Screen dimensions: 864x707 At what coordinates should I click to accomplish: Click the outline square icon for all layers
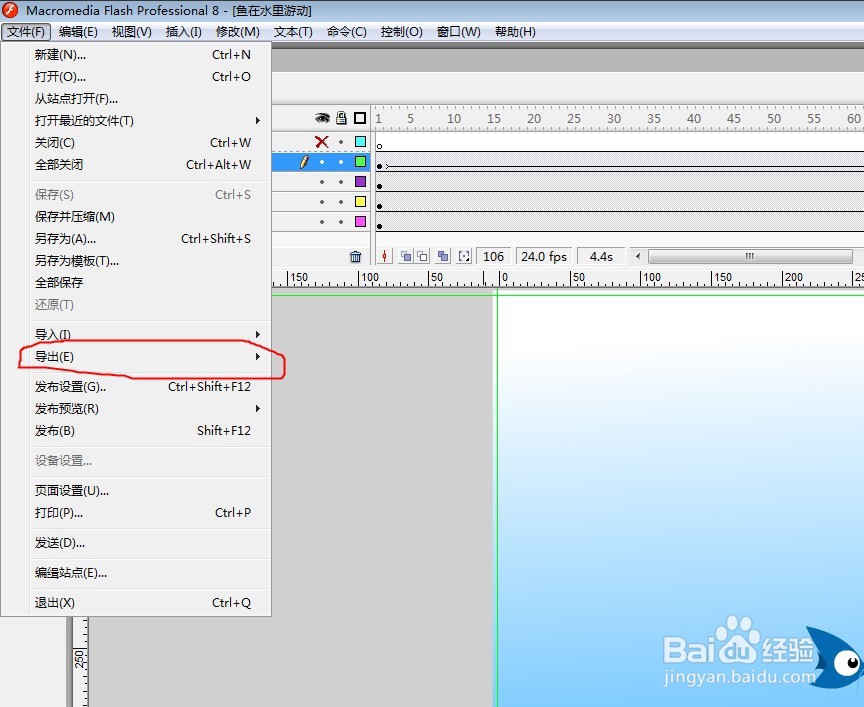pyautogui.click(x=360, y=118)
